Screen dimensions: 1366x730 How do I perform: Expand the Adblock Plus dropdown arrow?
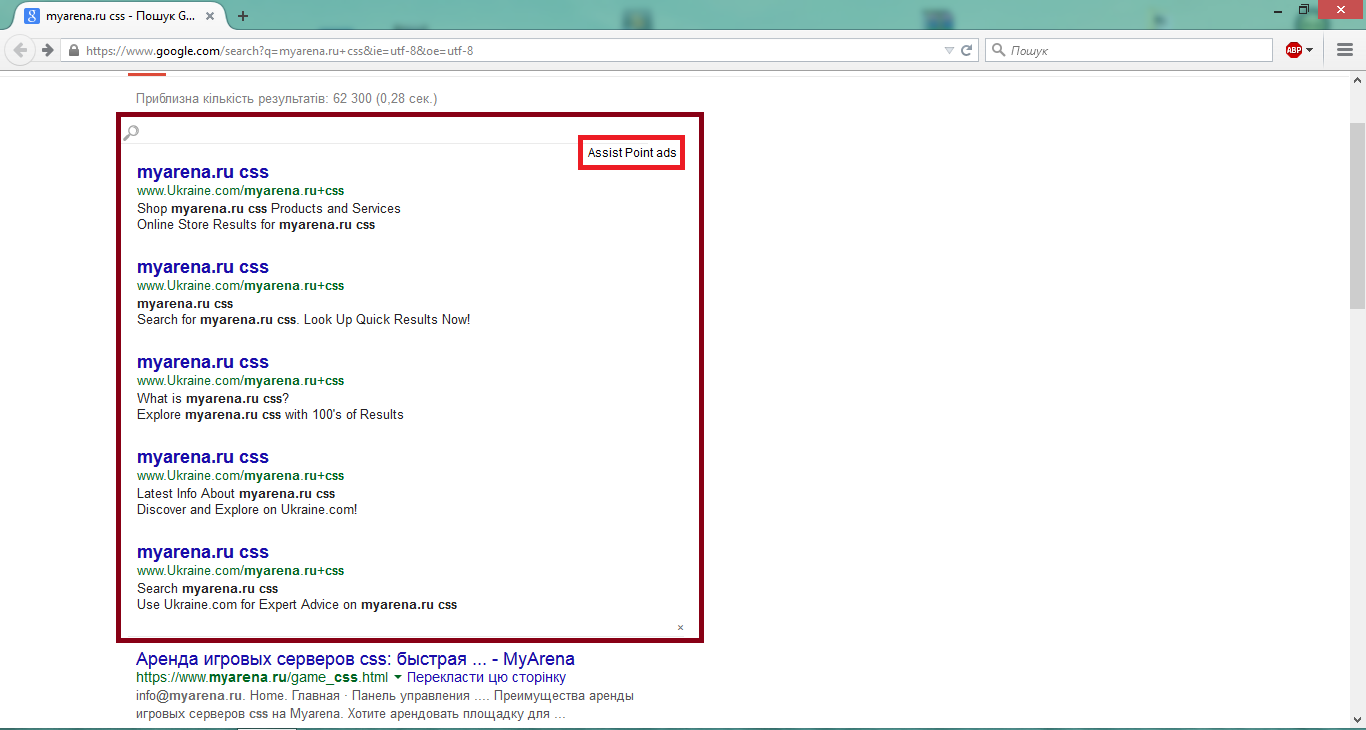point(1310,50)
